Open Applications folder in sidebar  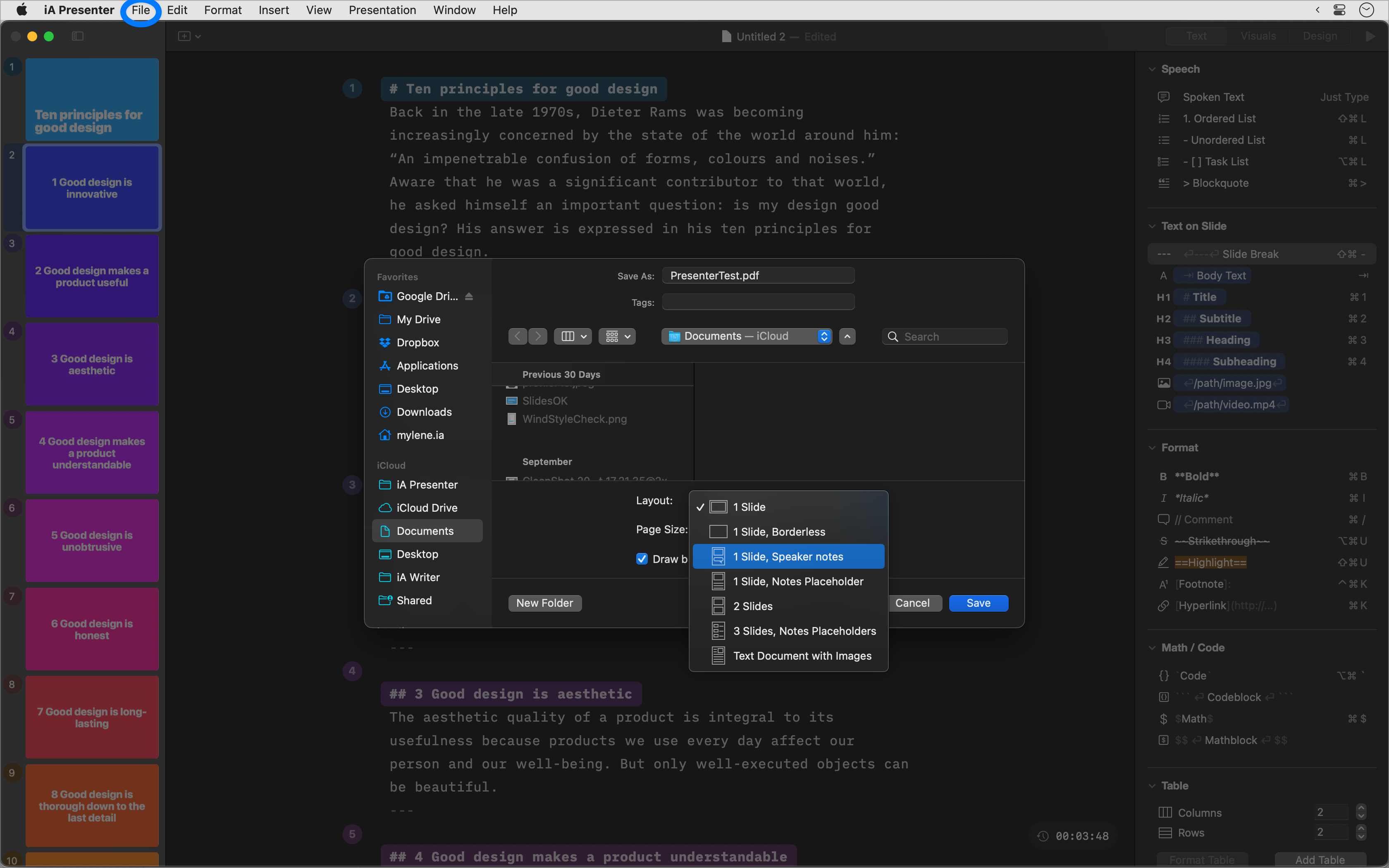(427, 366)
